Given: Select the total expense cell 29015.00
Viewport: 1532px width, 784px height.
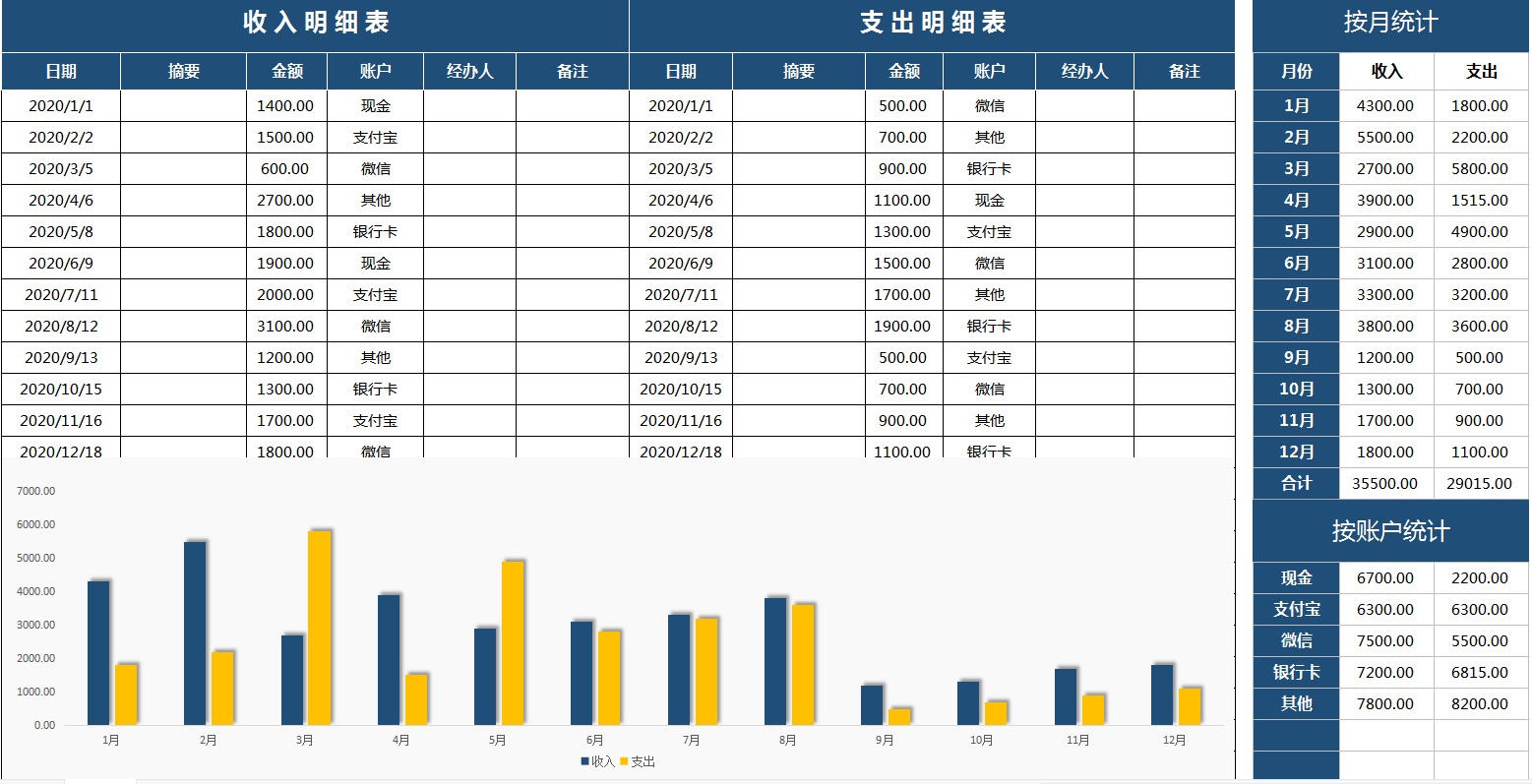Looking at the screenshot, I should pyautogui.click(x=1480, y=483).
